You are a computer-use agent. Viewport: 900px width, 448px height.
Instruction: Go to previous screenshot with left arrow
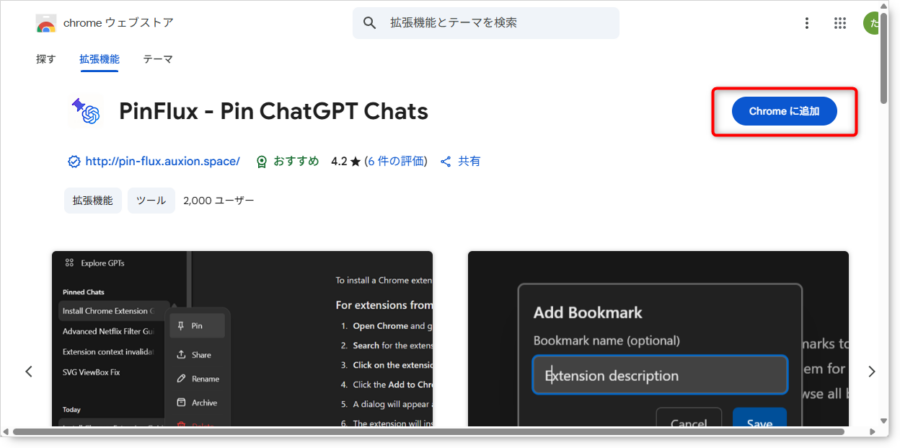pos(29,371)
